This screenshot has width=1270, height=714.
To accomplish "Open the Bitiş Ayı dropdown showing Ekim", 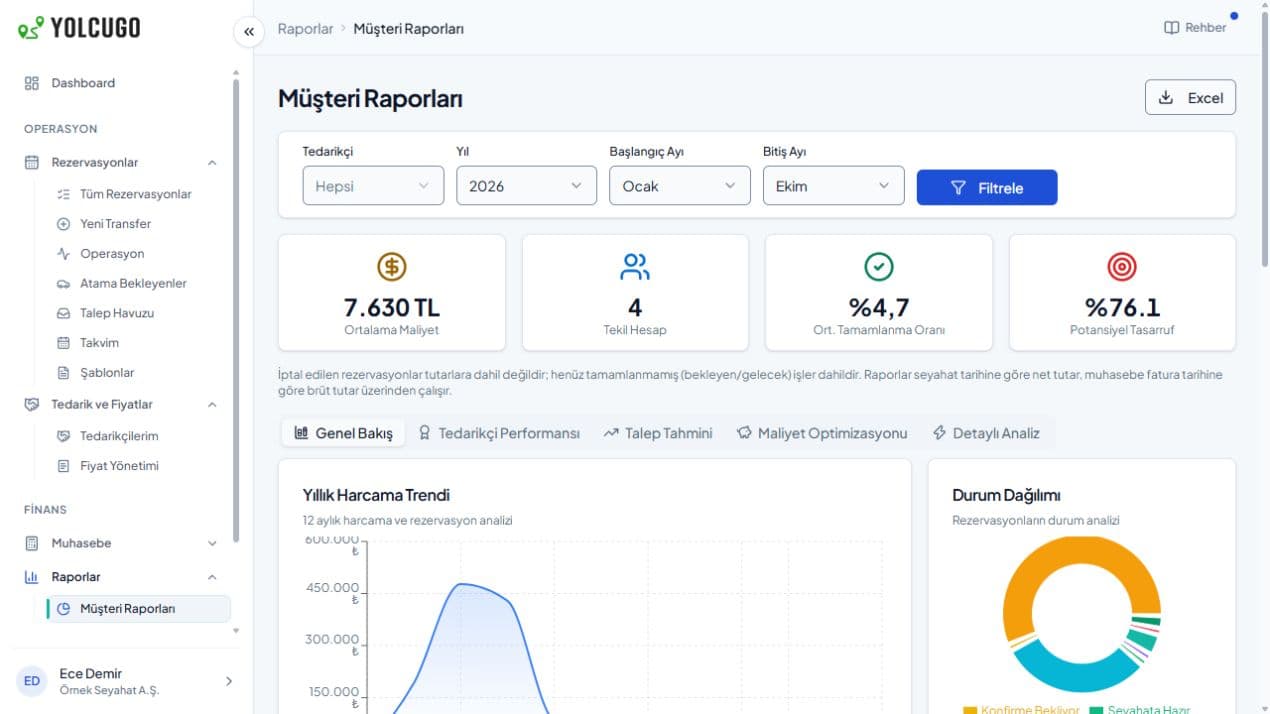I will point(833,186).
